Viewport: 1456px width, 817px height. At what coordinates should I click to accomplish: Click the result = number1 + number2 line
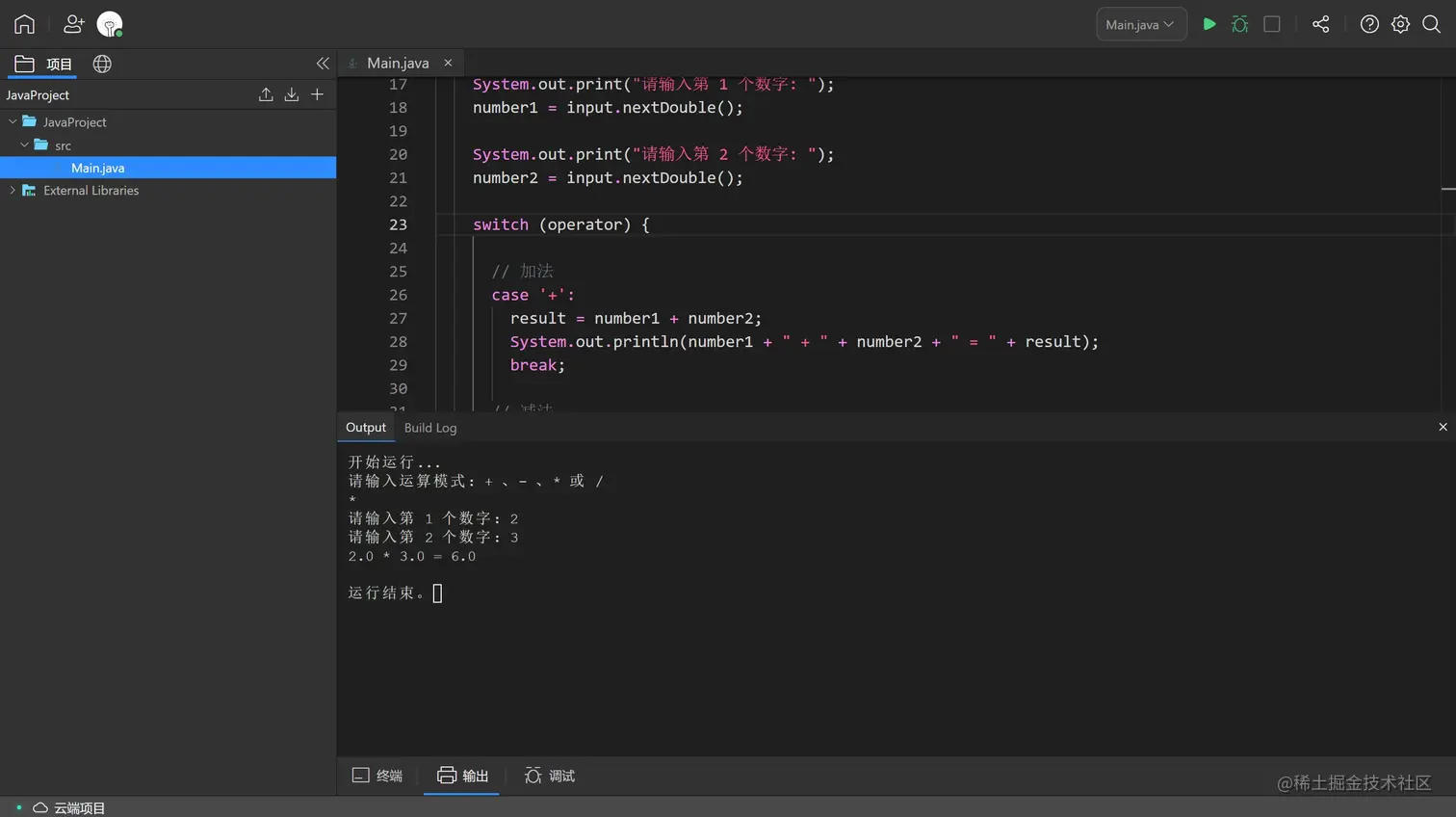pos(636,318)
